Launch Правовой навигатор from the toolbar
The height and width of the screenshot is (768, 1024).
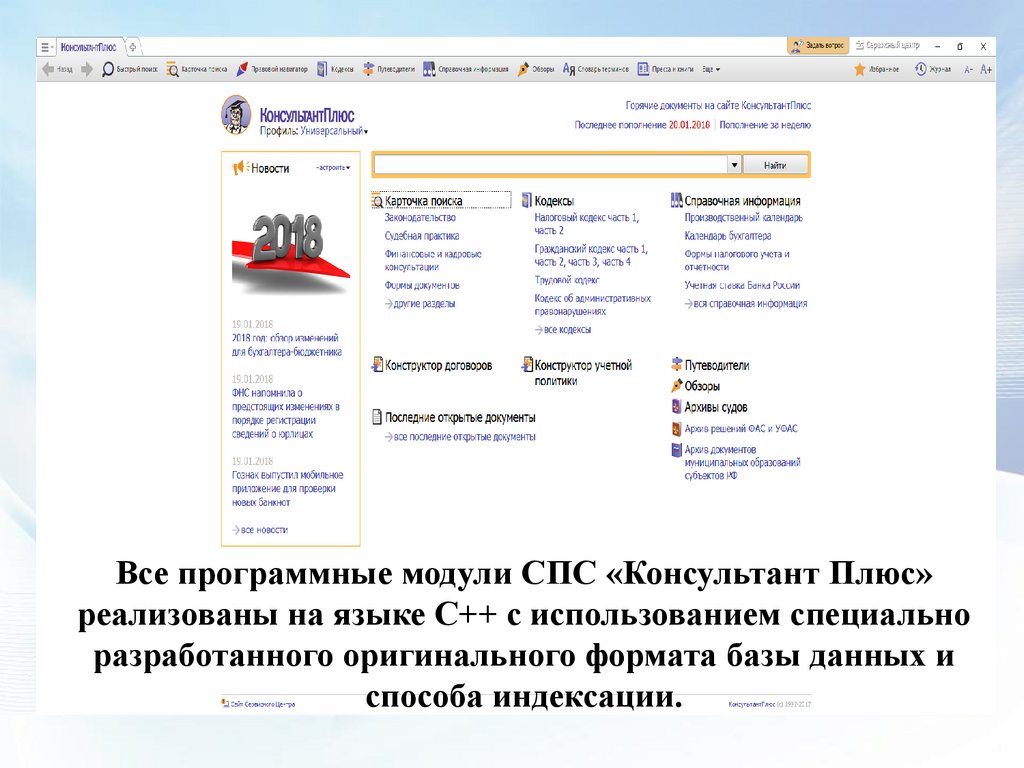coord(272,69)
